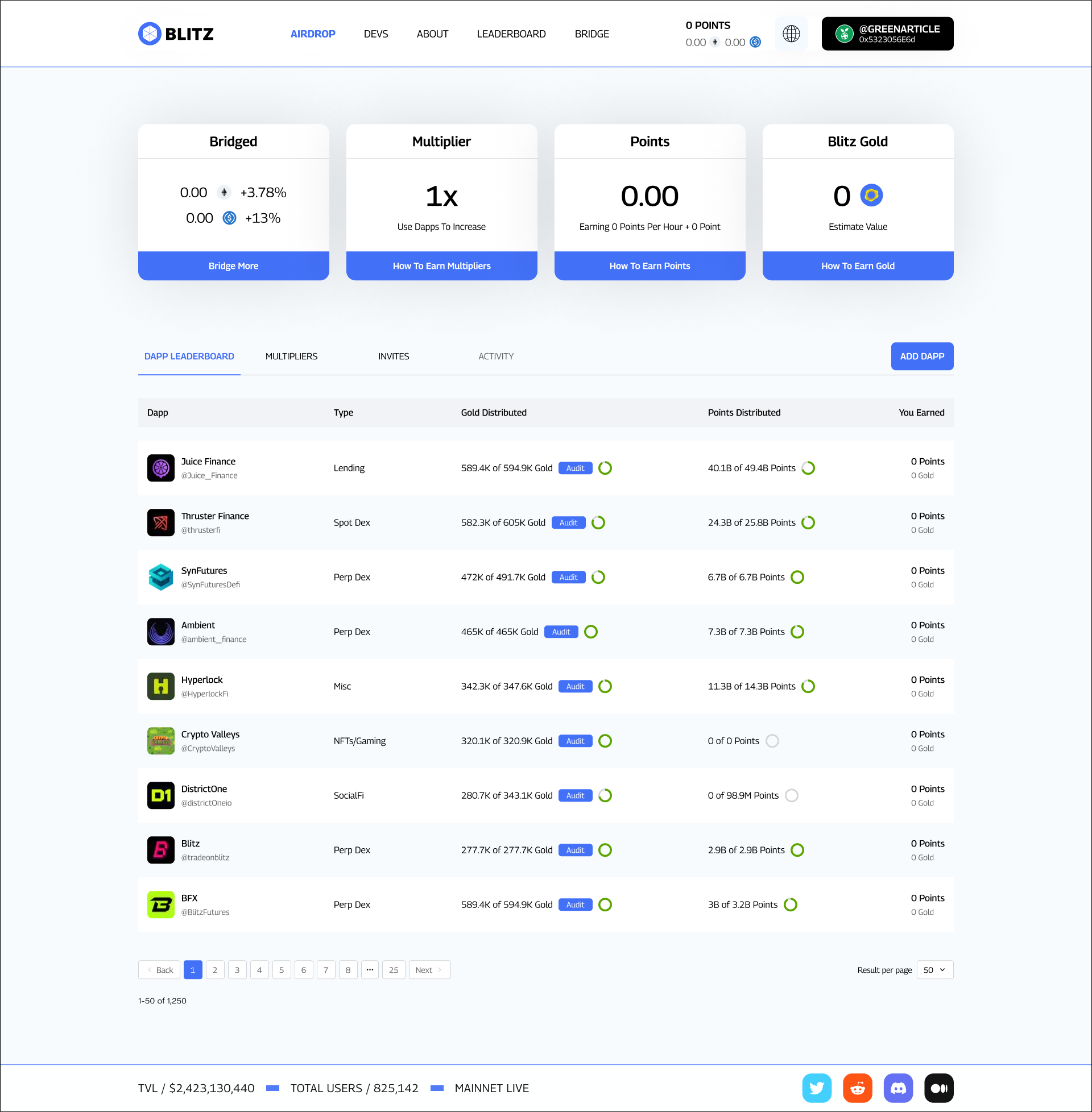Open the Ambient dapp logo
Image resolution: width=1092 pixels, height=1112 pixels.
coord(160,632)
